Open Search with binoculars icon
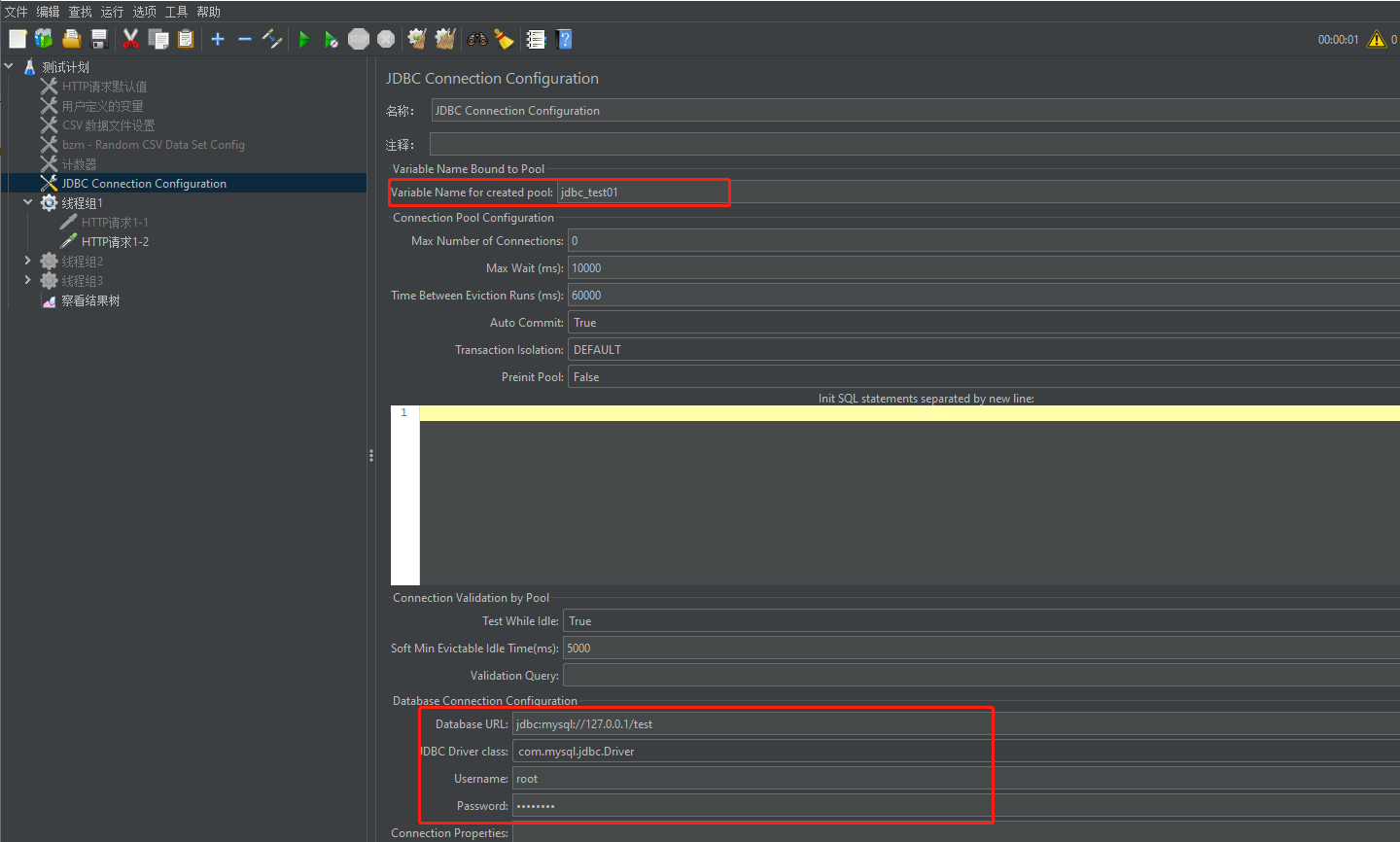The image size is (1400, 842). point(476,39)
